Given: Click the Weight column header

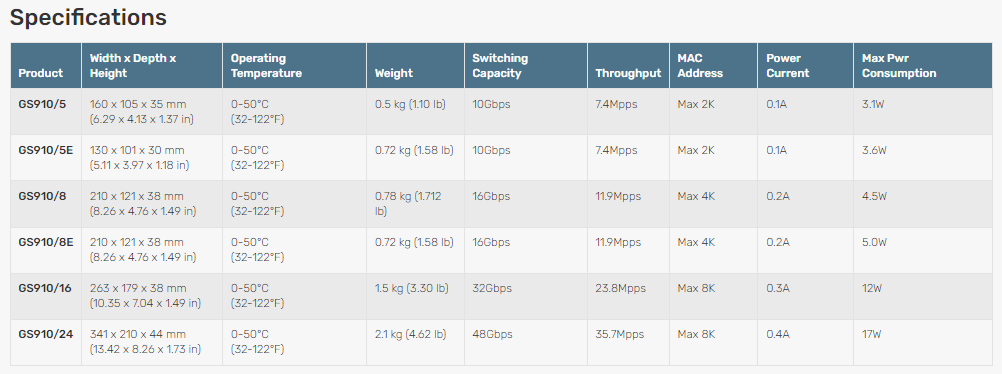Looking at the screenshot, I should point(394,73).
